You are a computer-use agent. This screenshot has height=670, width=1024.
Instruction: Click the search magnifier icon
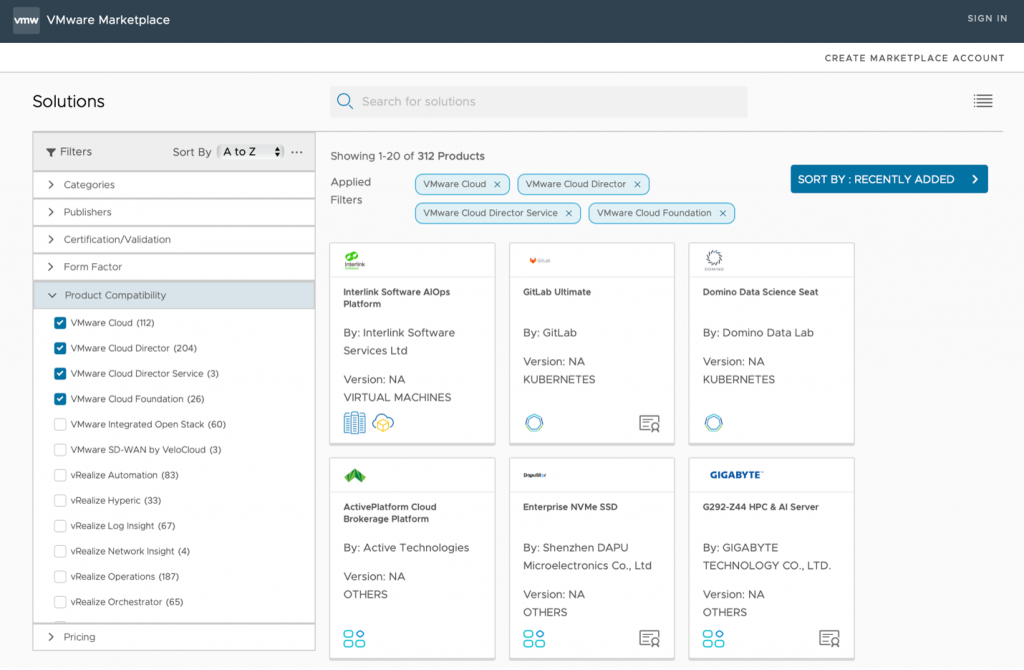click(345, 101)
